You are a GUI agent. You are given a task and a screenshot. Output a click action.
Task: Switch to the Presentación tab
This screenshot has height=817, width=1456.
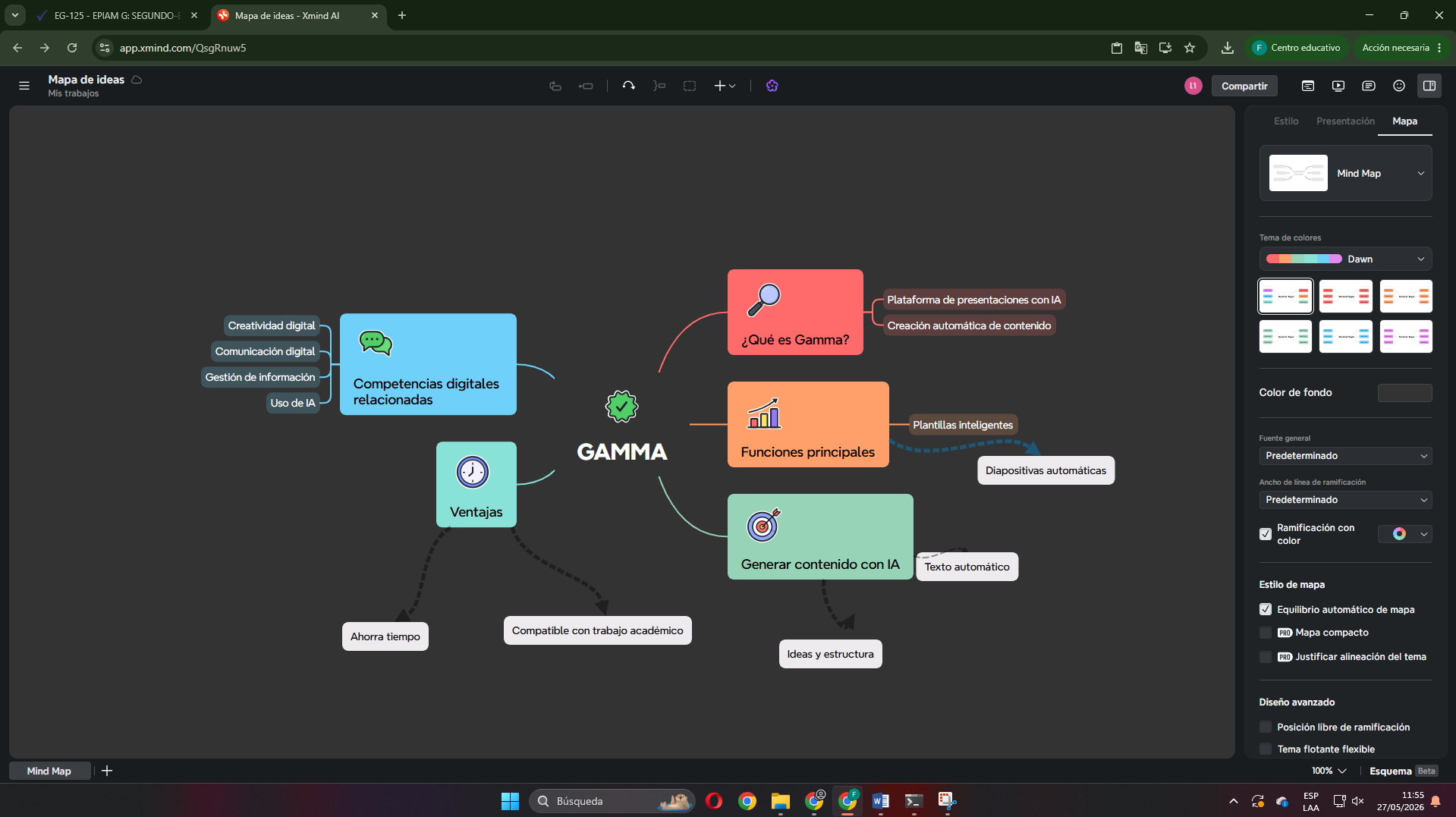click(1344, 121)
